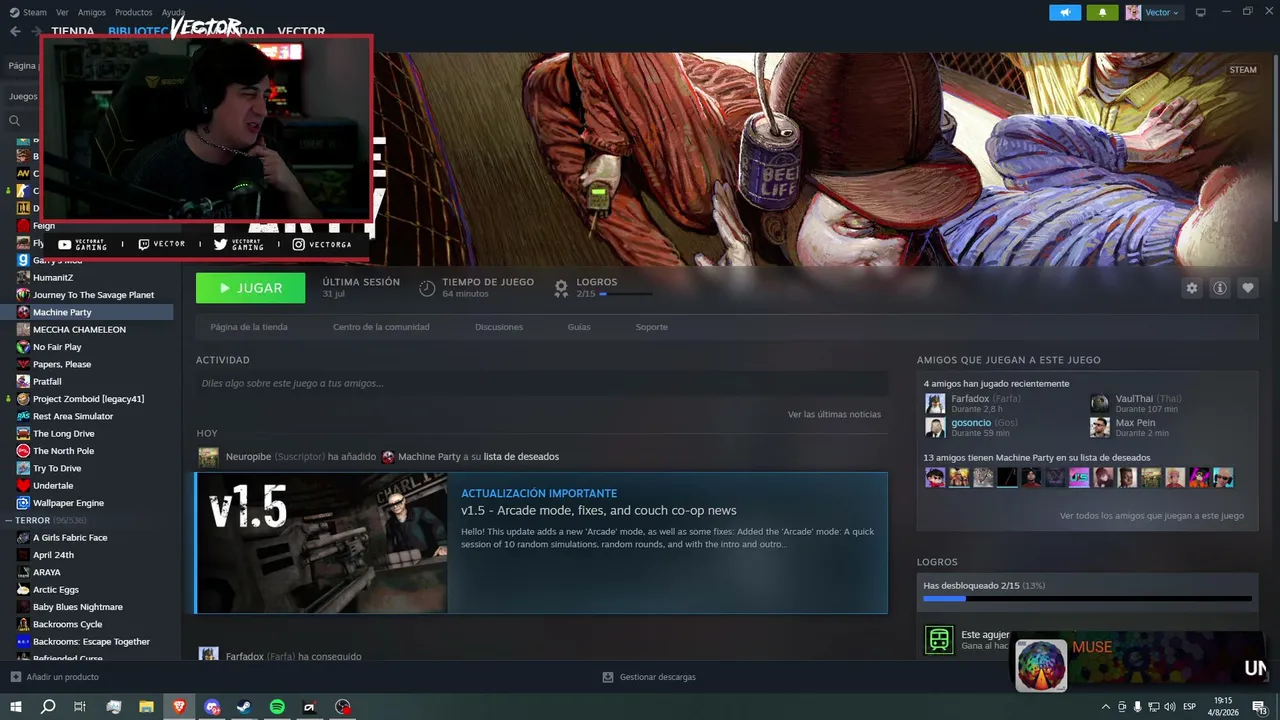1280x720 pixels.
Task: Show game information icon
Action: click(x=1220, y=288)
